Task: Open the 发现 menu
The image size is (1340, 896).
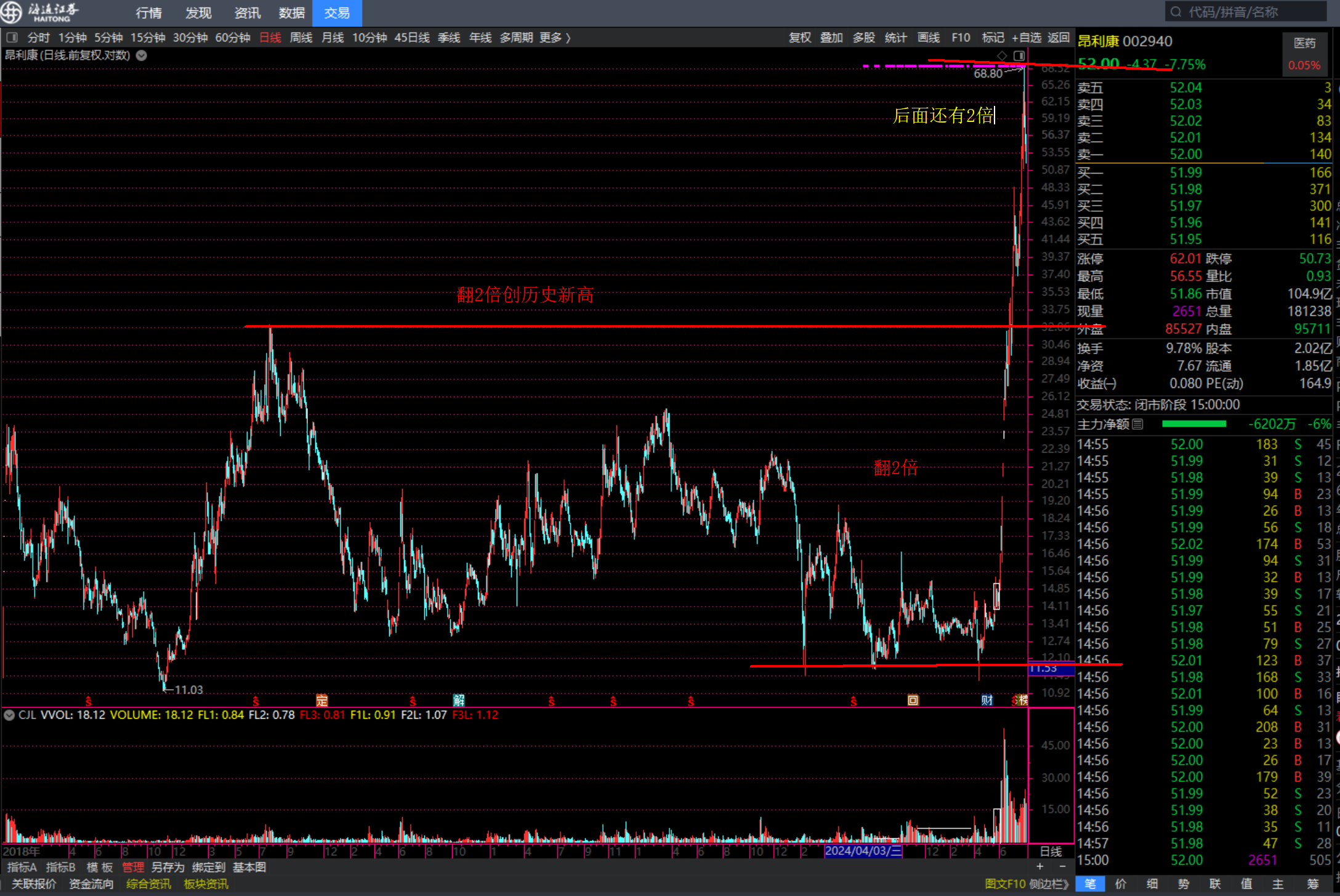Action: click(x=198, y=13)
